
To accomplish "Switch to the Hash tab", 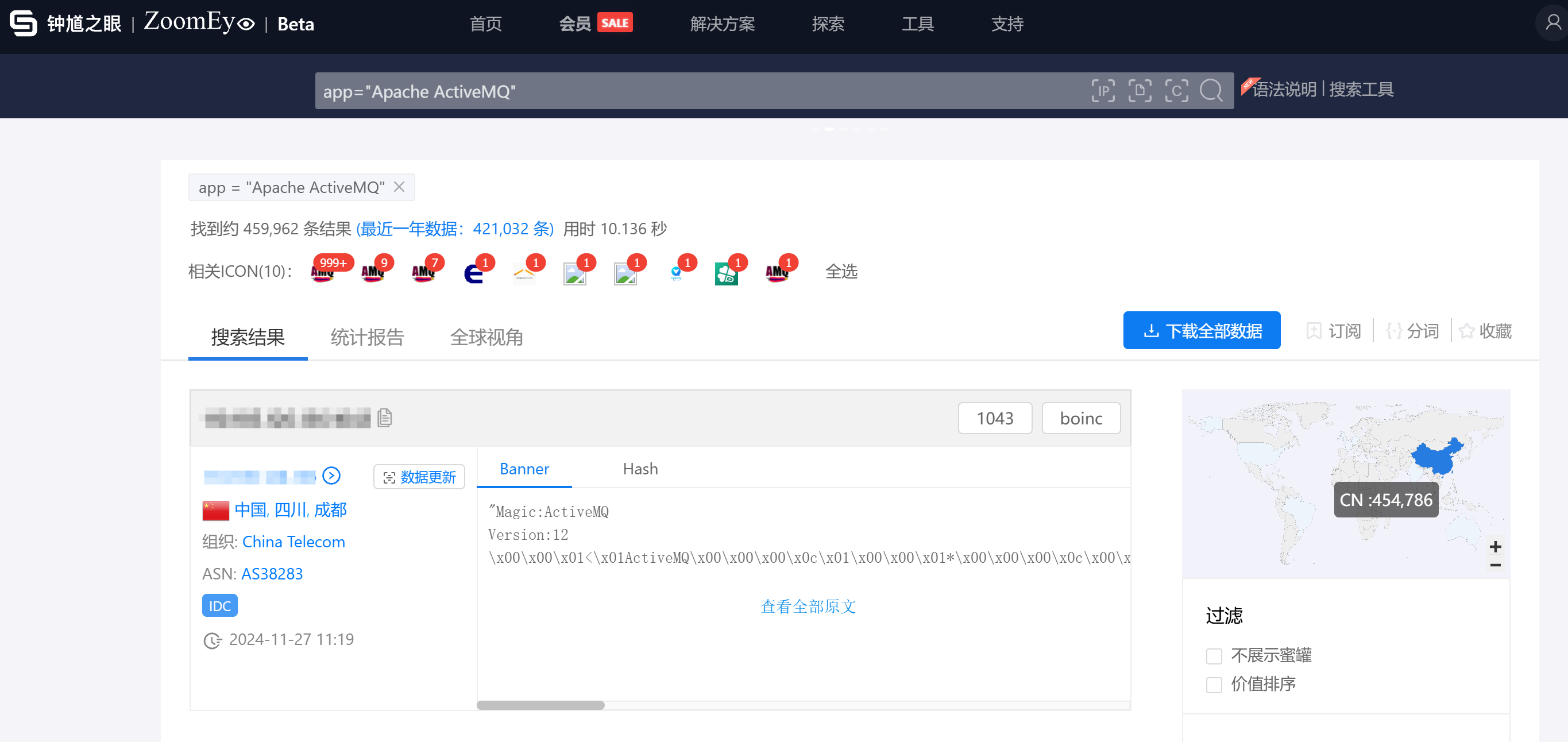I will 640,469.
